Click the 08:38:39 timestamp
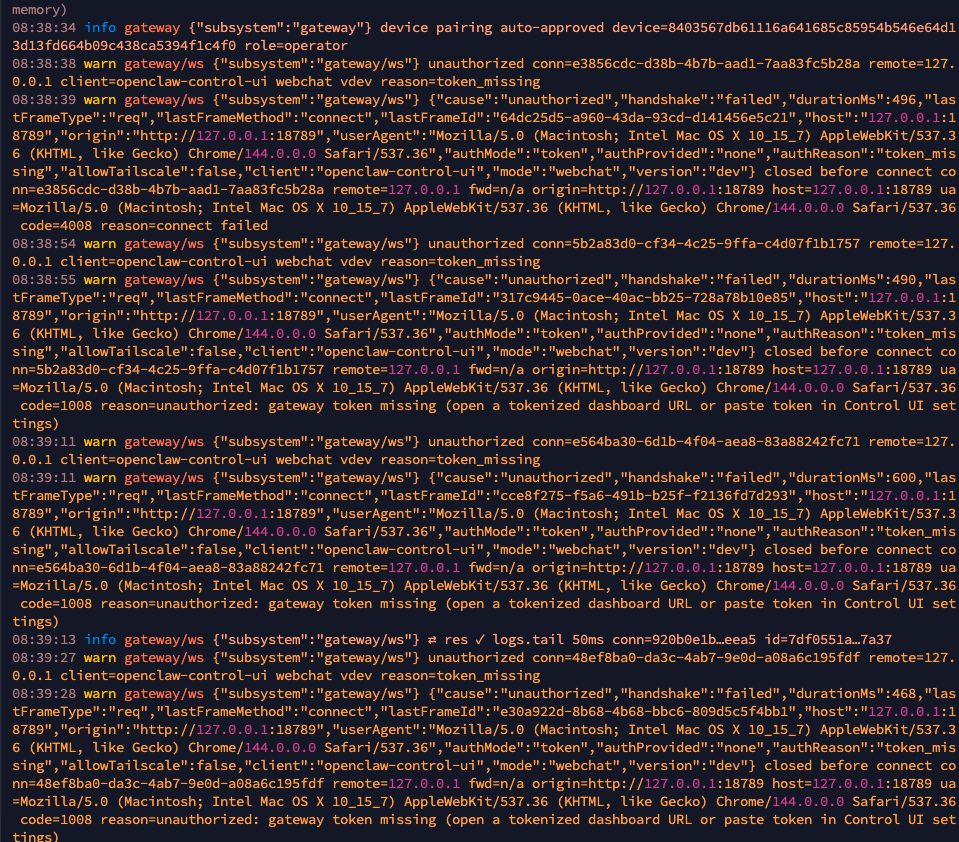 pos(44,100)
